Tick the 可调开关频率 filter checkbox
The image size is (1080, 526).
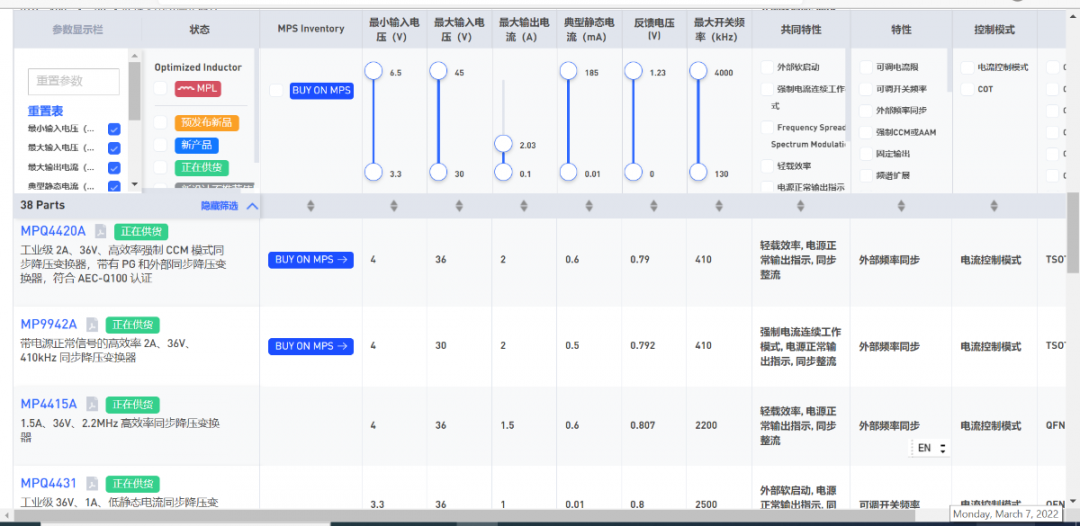pos(866,89)
